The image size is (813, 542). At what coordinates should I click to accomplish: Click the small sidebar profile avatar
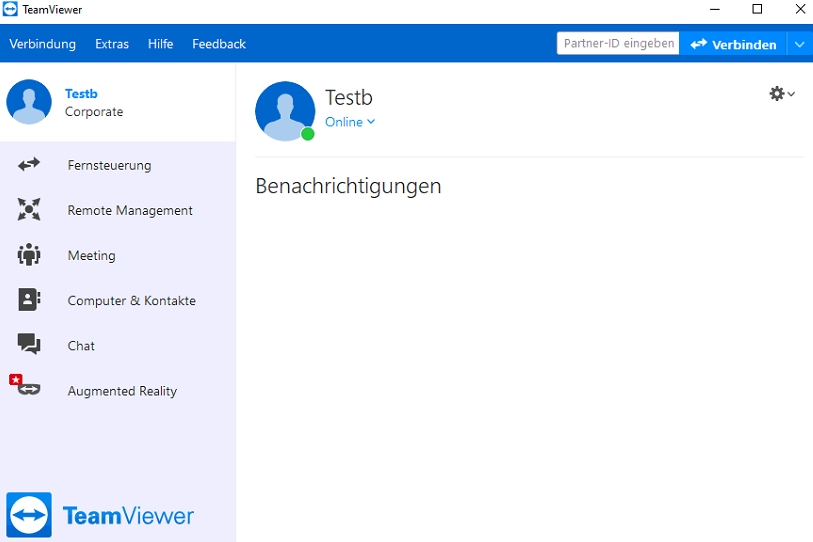pyautogui.click(x=29, y=102)
